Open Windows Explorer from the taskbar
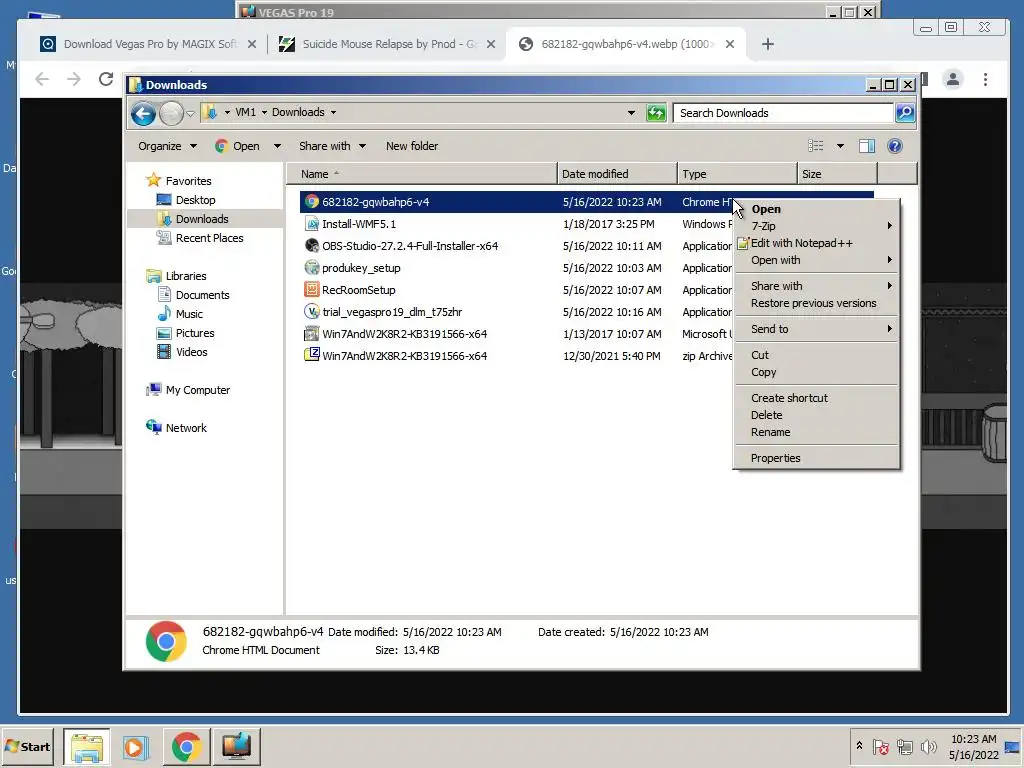Screen dimensions: 1024x768 tap(87, 746)
